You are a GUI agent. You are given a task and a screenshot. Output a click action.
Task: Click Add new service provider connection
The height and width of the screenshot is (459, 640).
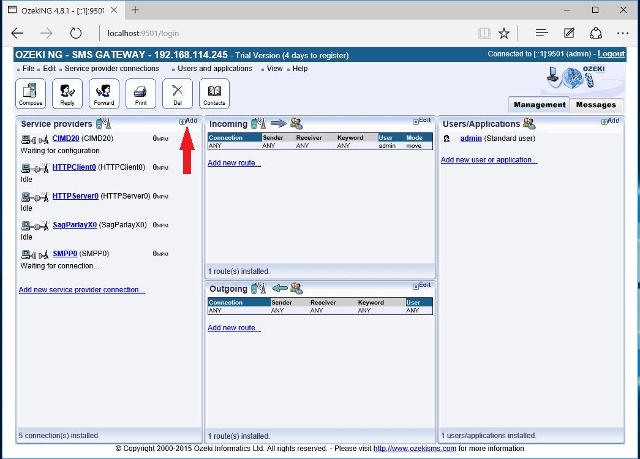pyautogui.click(x=81, y=290)
